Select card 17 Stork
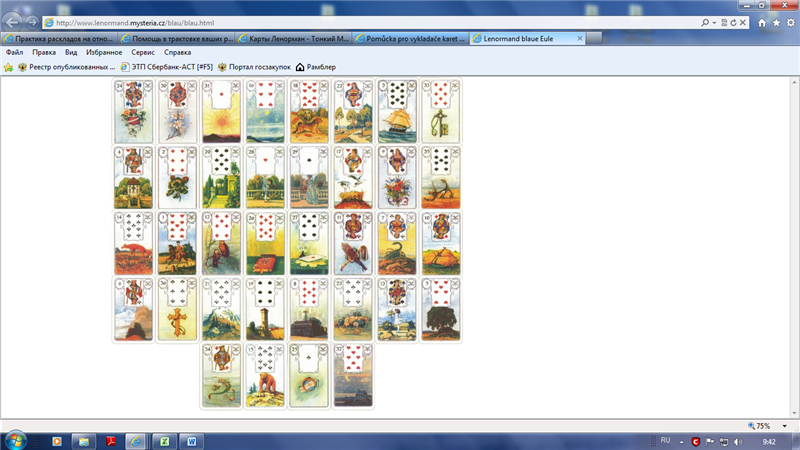This screenshot has width=800, height=450. click(353, 177)
